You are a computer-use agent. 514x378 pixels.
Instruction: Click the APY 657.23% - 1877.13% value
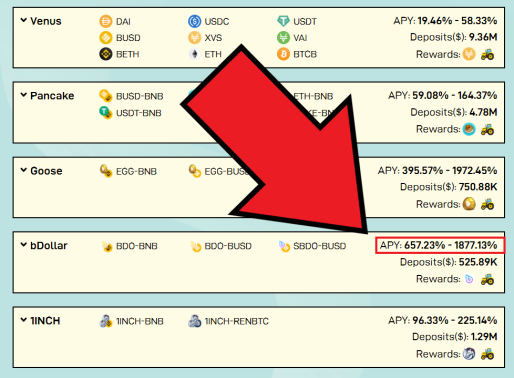point(451,245)
